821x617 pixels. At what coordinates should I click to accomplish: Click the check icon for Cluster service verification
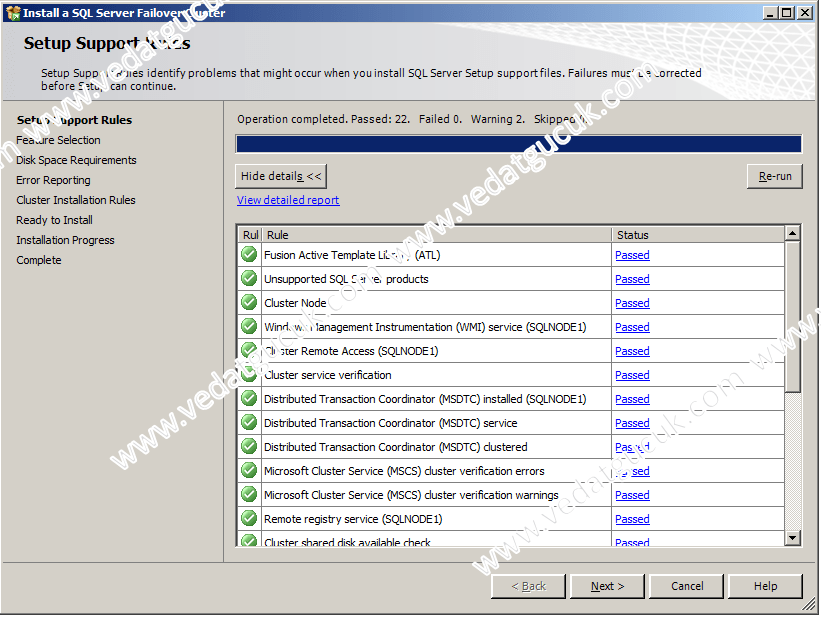pyautogui.click(x=249, y=374)
